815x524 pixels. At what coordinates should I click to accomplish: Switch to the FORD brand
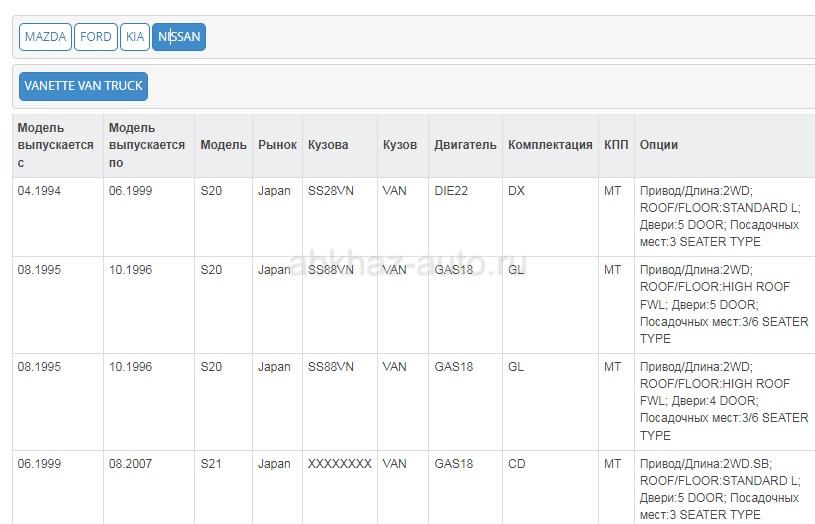coord(96,37)
